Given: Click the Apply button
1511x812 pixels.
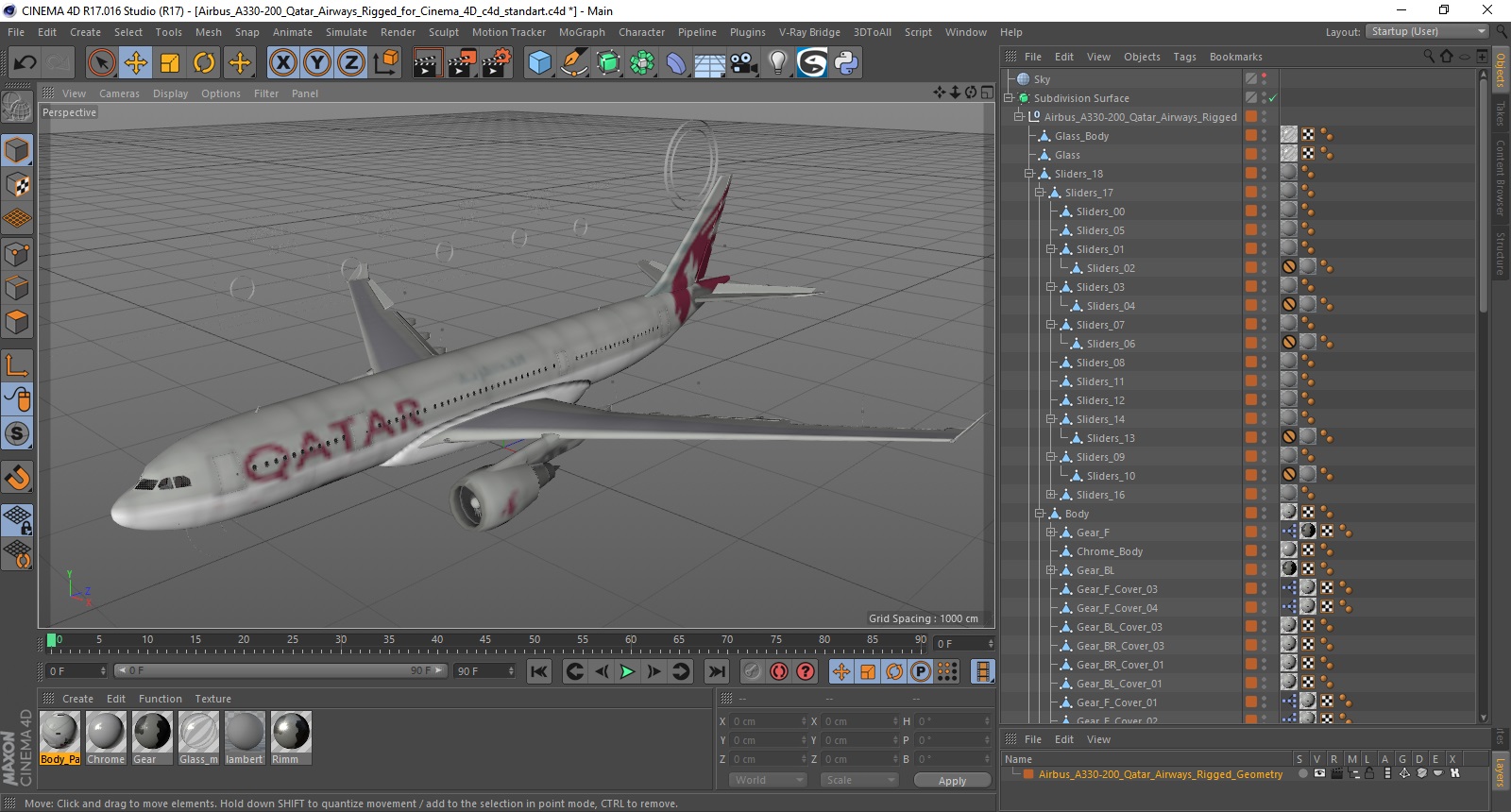Looking at the screenshot, I should (952, 781).
